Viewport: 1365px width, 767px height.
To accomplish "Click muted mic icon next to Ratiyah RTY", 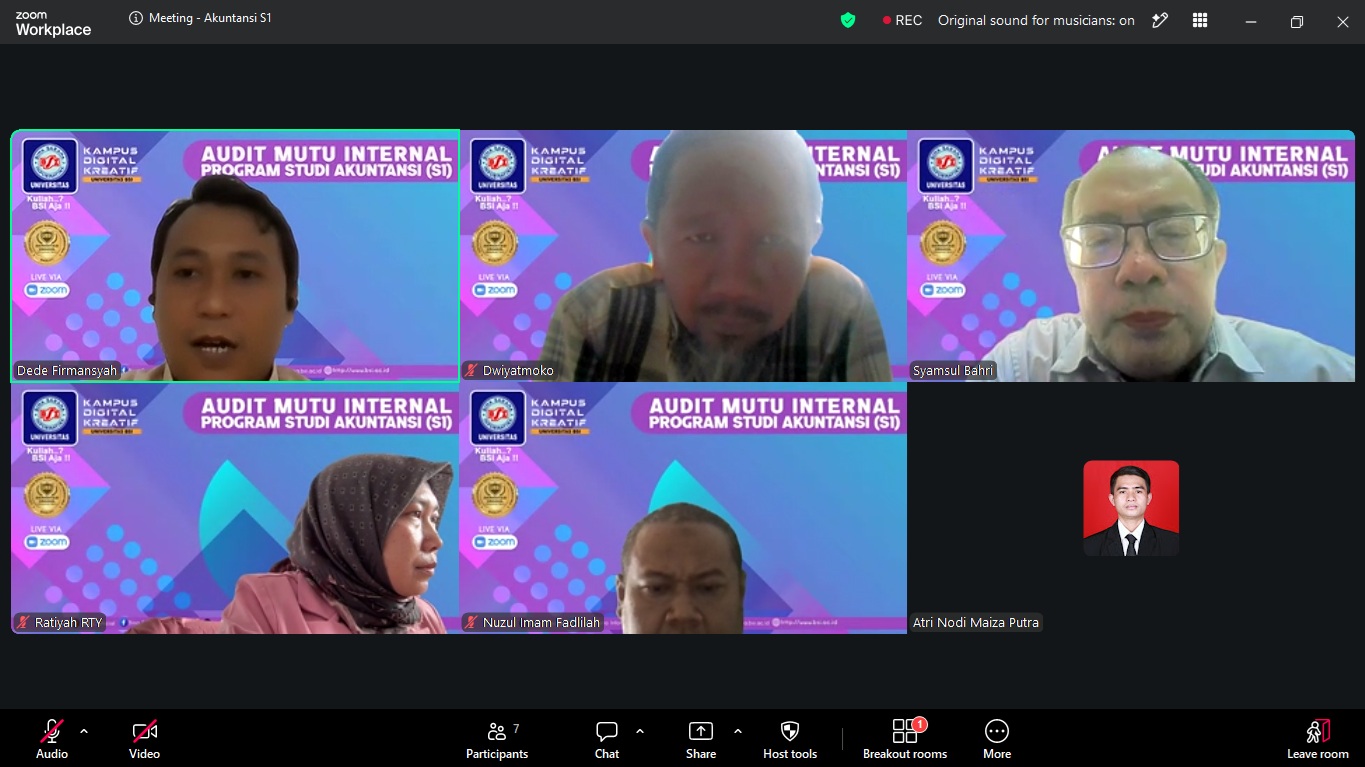I will point(23,623).
